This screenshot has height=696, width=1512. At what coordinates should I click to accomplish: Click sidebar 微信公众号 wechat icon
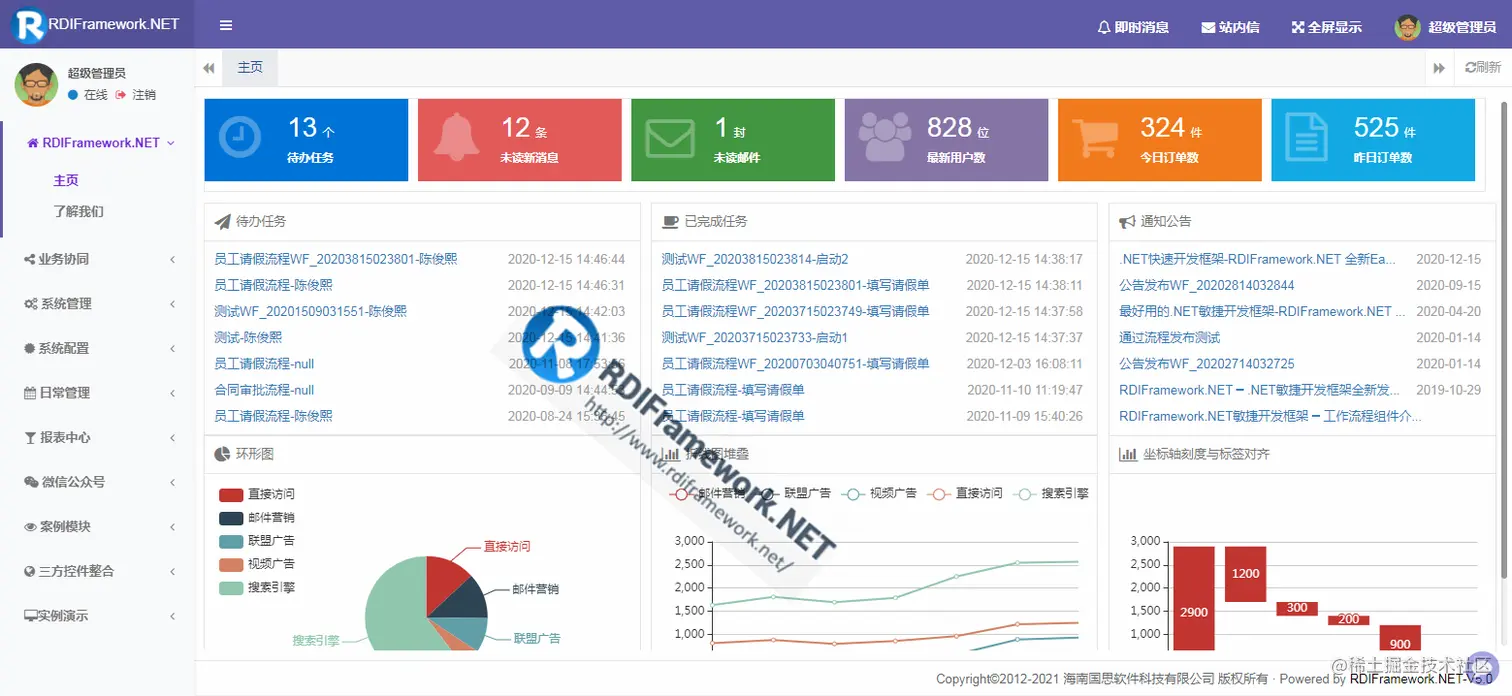click(x=31, y=482)
